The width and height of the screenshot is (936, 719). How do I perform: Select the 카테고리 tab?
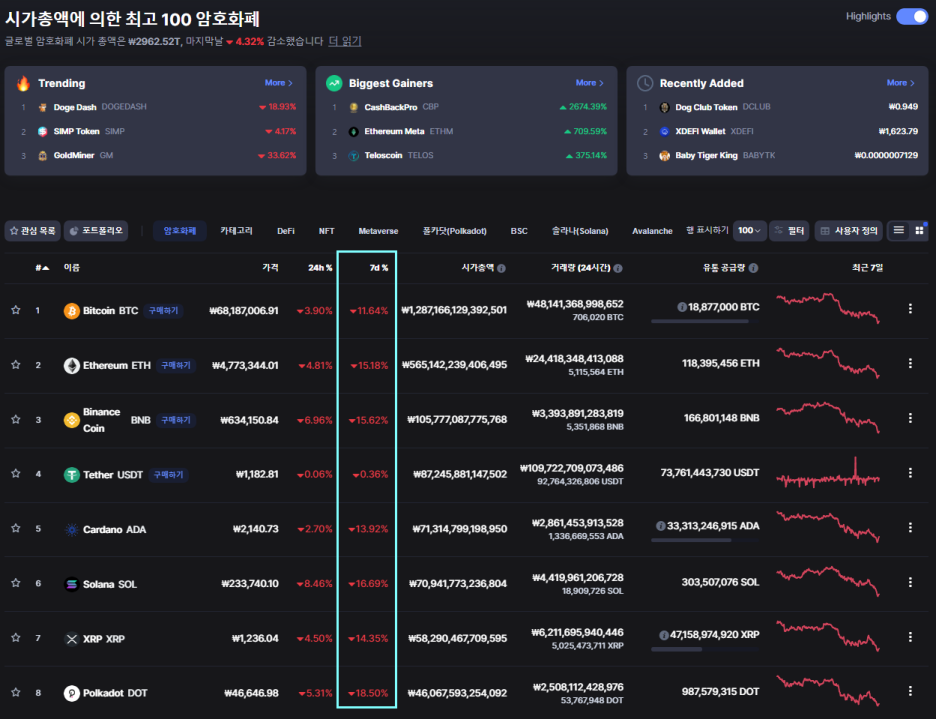point(236,231)
